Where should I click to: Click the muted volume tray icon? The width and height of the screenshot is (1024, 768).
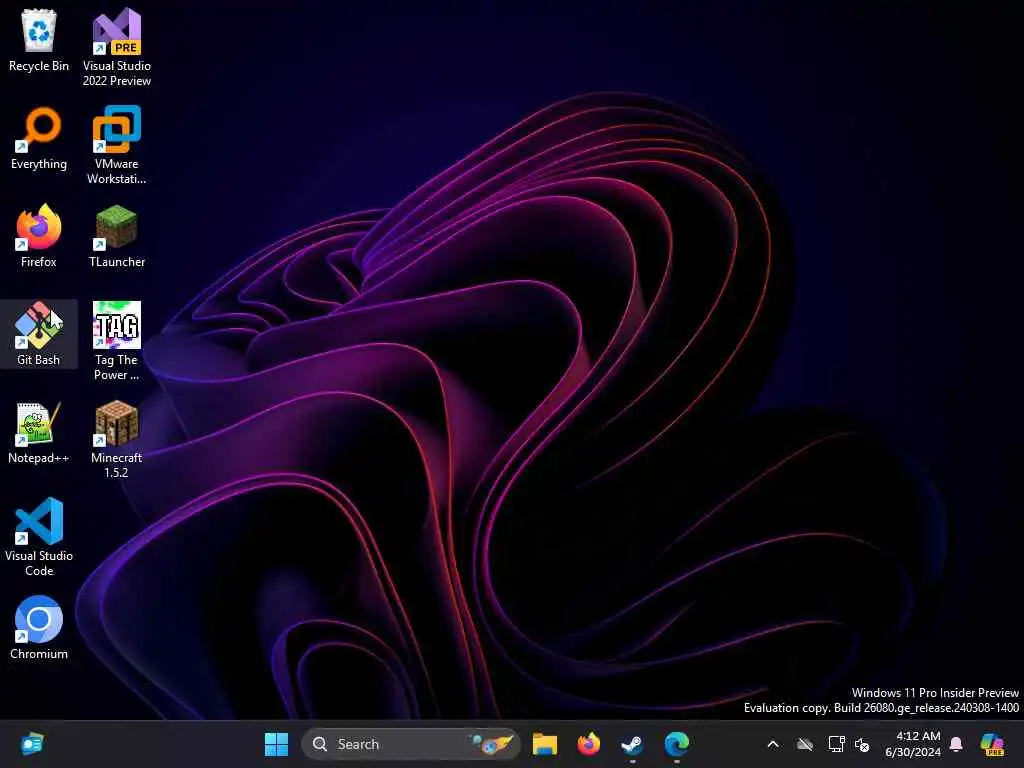pos(862,744)
